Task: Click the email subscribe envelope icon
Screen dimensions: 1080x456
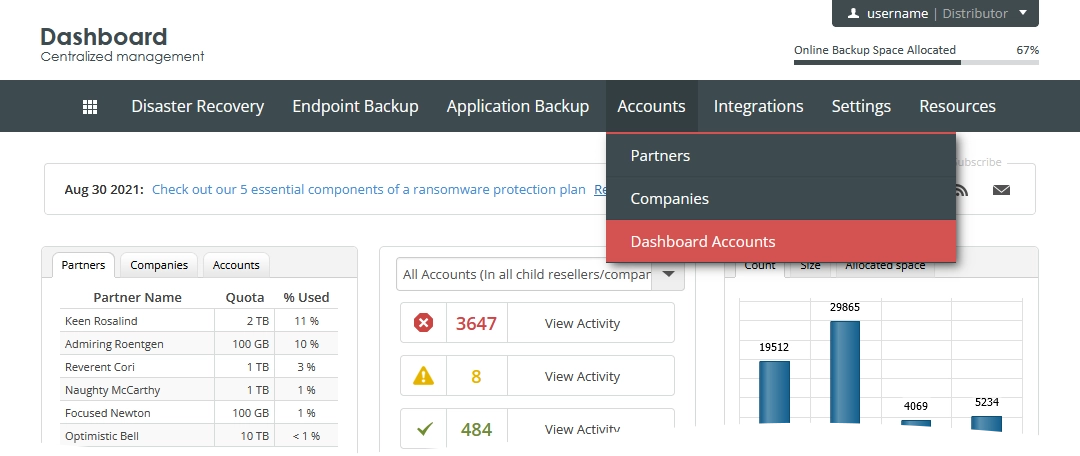Action: click(x=1001, y=190)
